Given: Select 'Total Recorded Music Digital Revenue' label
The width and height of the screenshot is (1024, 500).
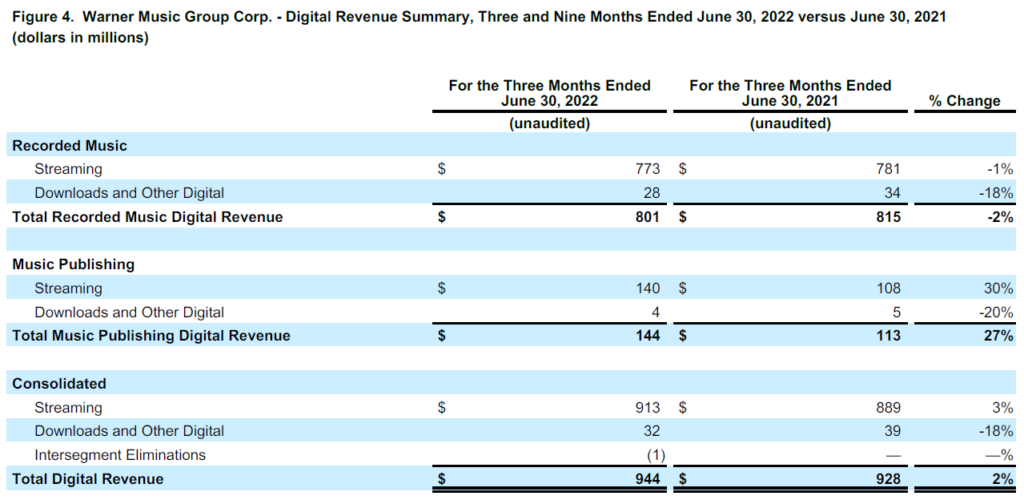Looking at the screenshot, I should [x=148, y=217].
